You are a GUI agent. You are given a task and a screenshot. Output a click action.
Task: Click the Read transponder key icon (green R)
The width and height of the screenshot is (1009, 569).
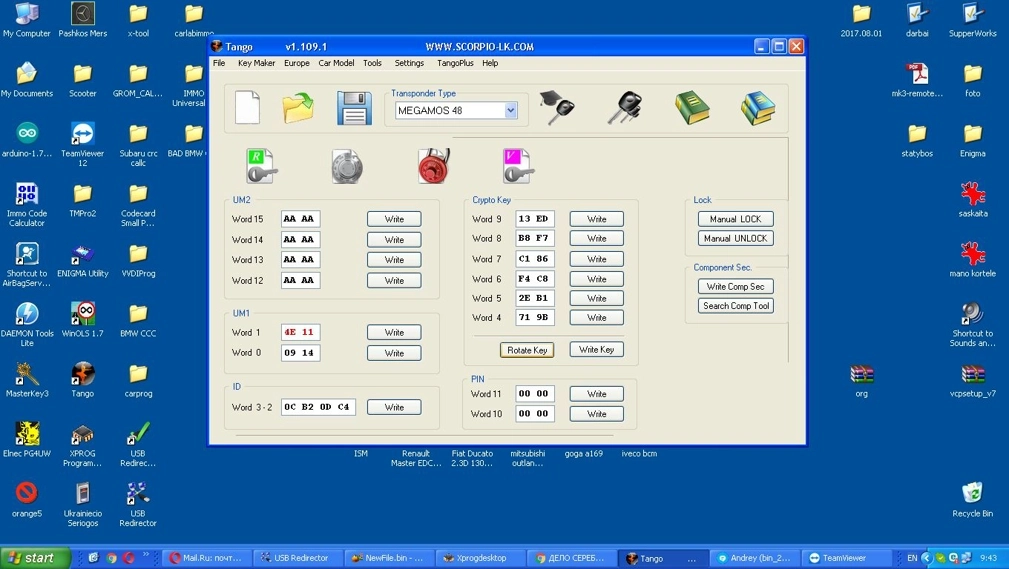coord(261,166)
